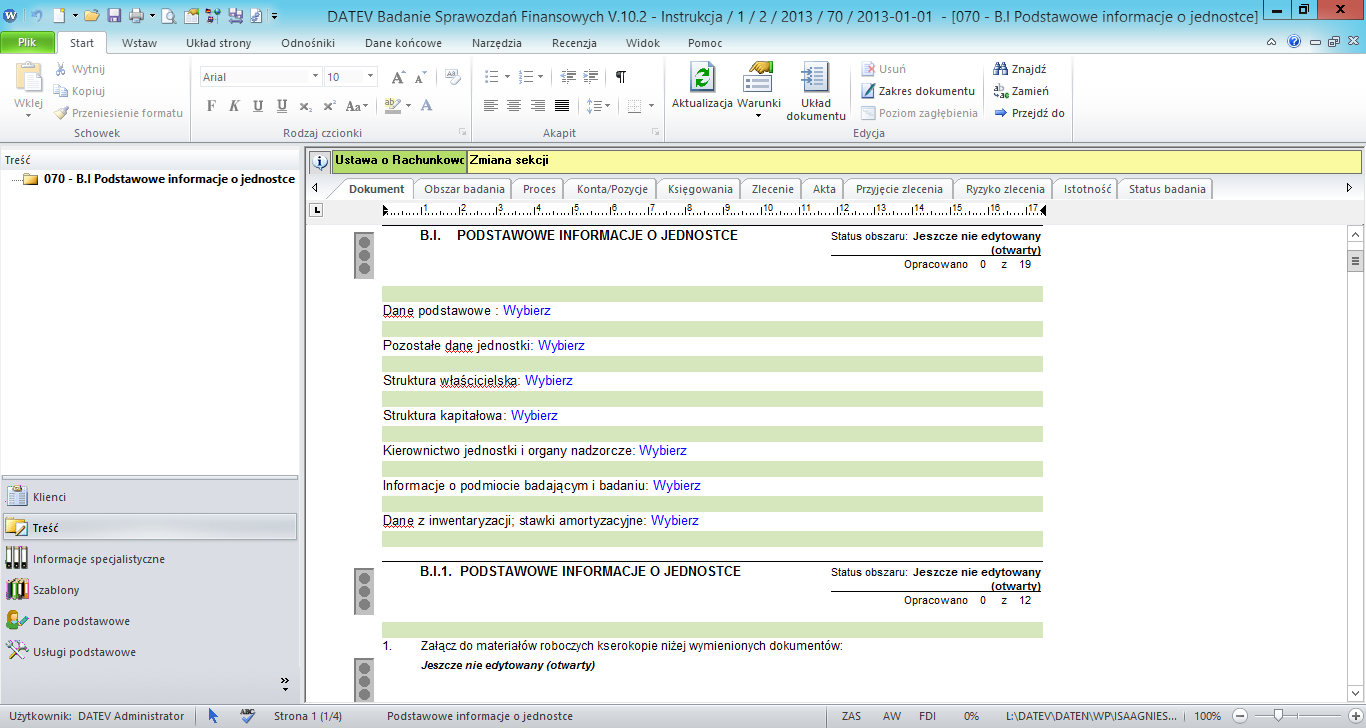Switch to the Obszar badania document tab
This screenshot has height=728, width=1366.
click(463, 189)
